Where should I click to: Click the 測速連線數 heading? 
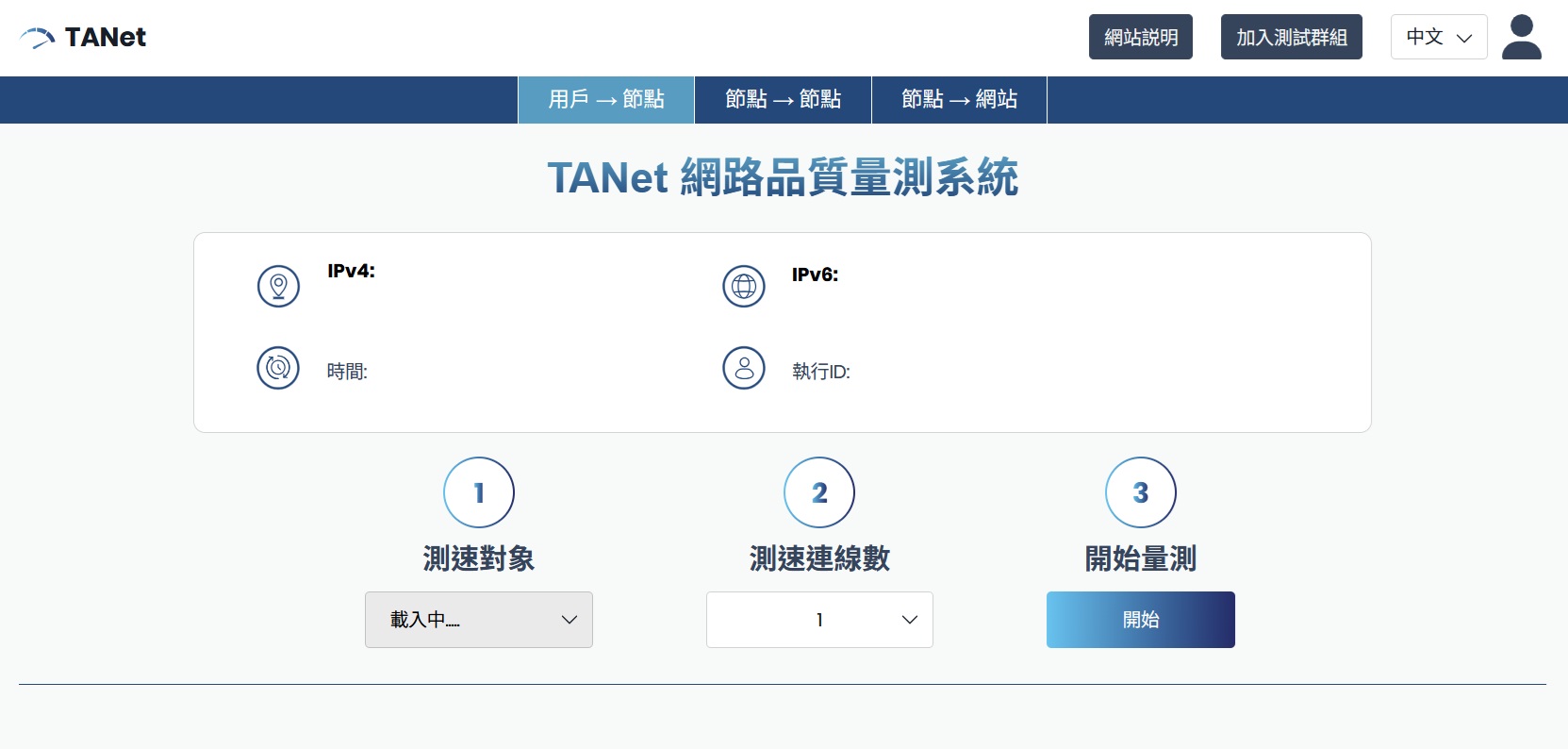click(x=819, y=558)
